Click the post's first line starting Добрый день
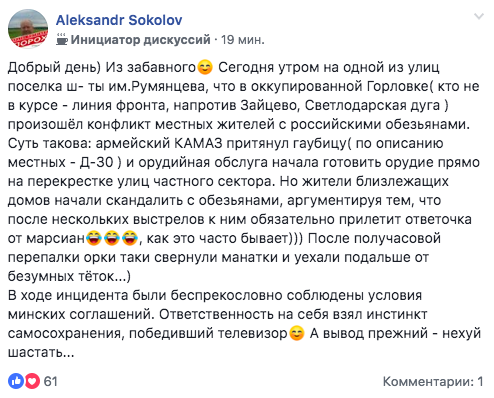The width and height of the screenshot is (494, 398). (x=223, y=67)
